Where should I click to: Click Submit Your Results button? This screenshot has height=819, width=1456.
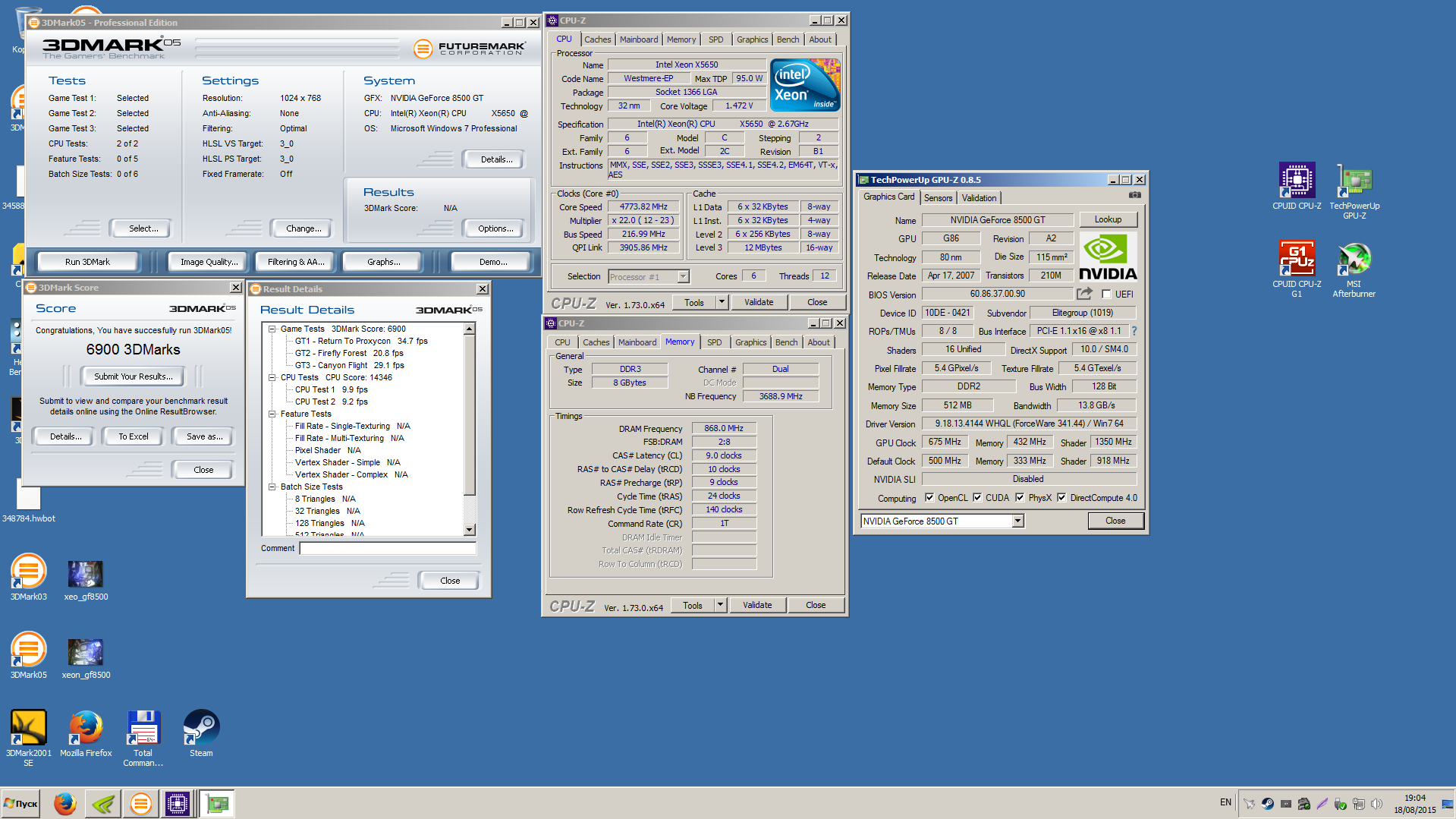134,376
